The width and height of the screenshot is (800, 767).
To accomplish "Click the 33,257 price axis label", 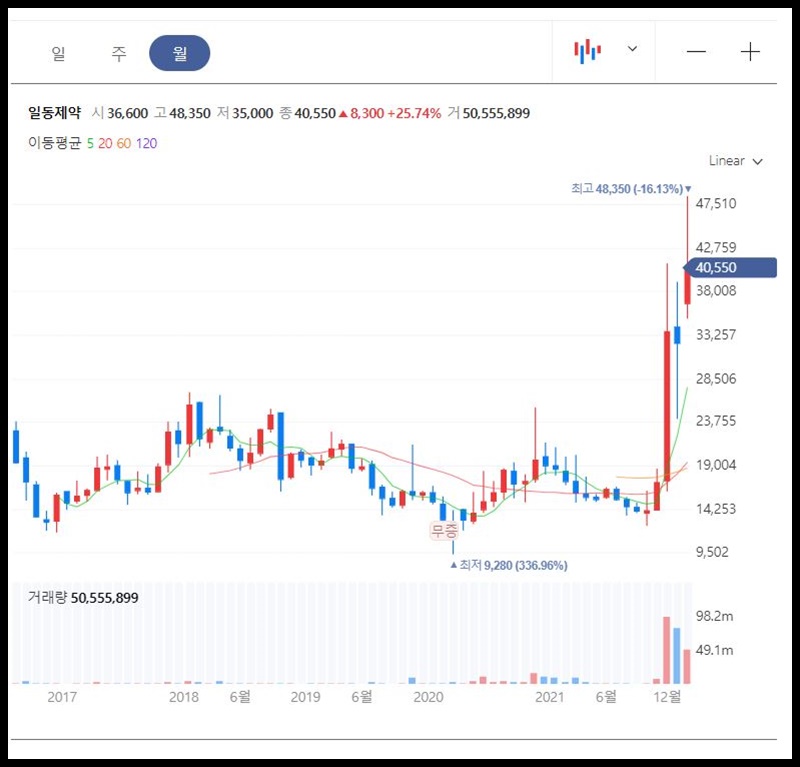I will (x=716, y=335).
